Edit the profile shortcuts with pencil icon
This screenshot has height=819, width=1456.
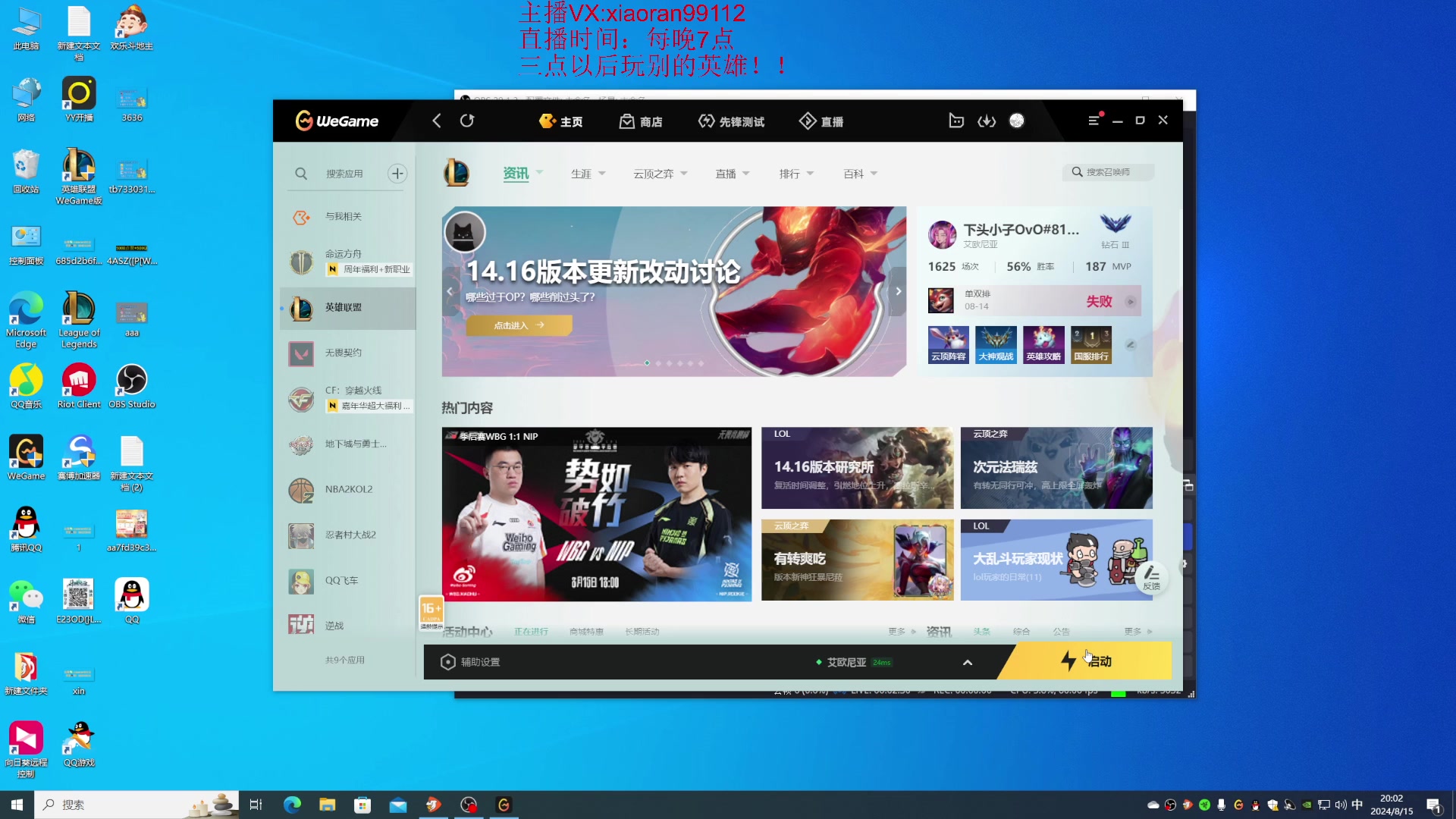pos(1131,345)
